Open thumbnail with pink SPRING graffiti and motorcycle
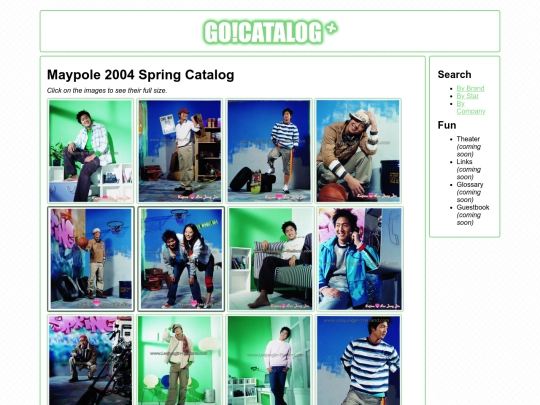 pos(91,360)
